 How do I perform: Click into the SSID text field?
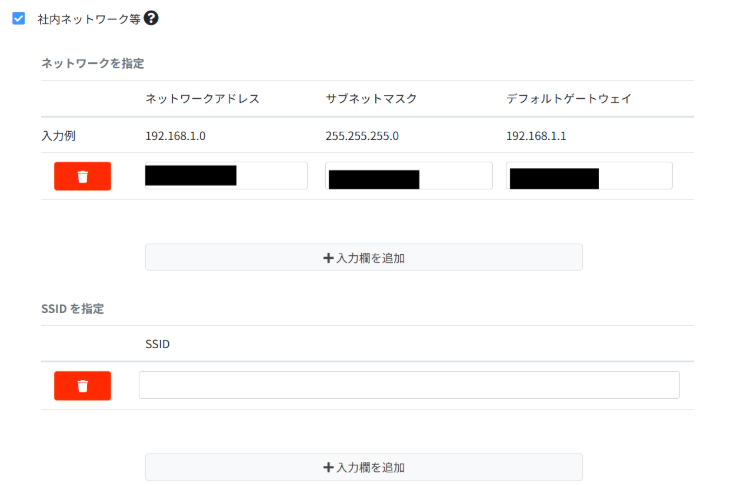click(x=409, y=385)
